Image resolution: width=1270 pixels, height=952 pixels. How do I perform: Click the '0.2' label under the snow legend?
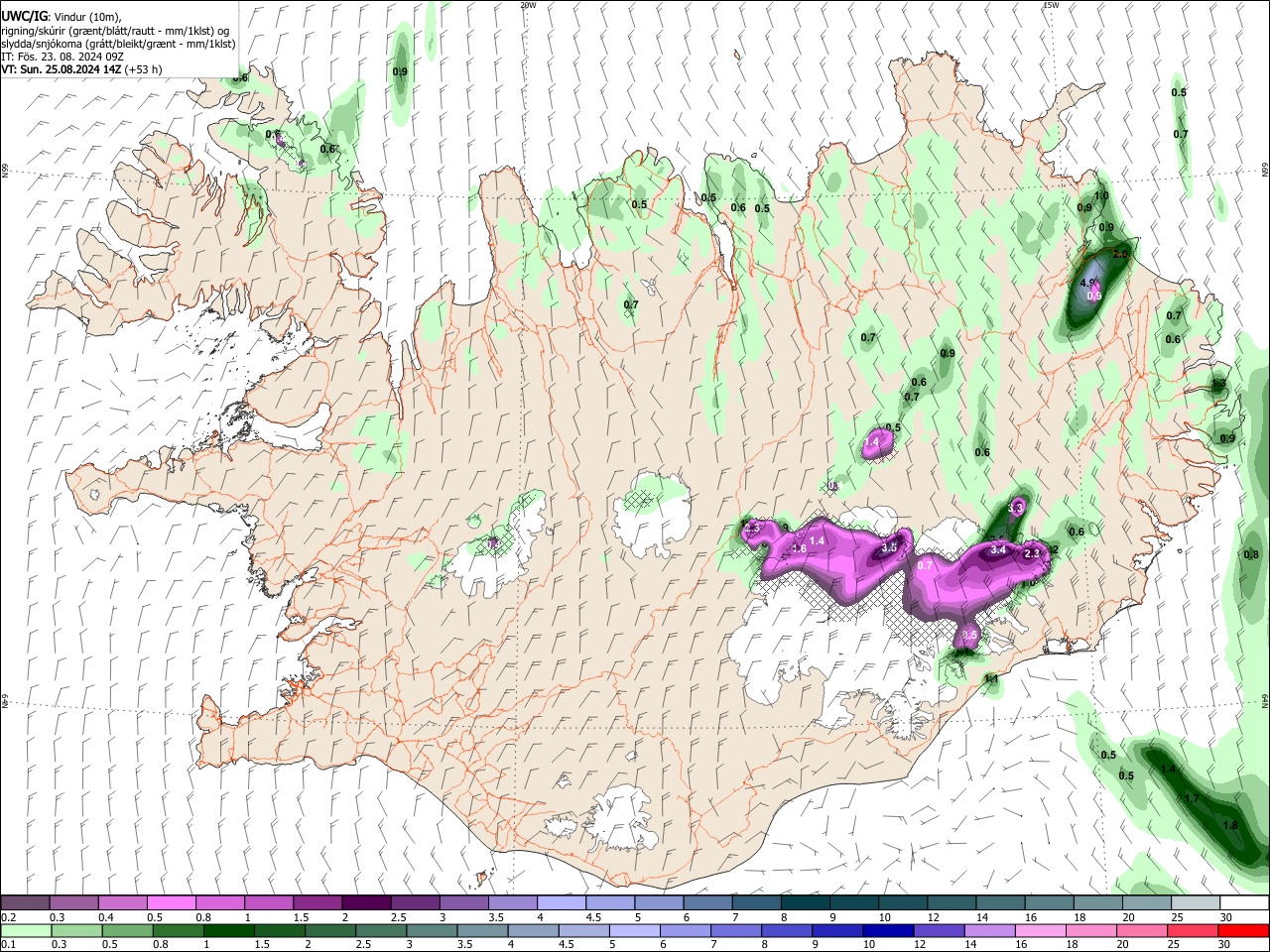click(8, 917)
